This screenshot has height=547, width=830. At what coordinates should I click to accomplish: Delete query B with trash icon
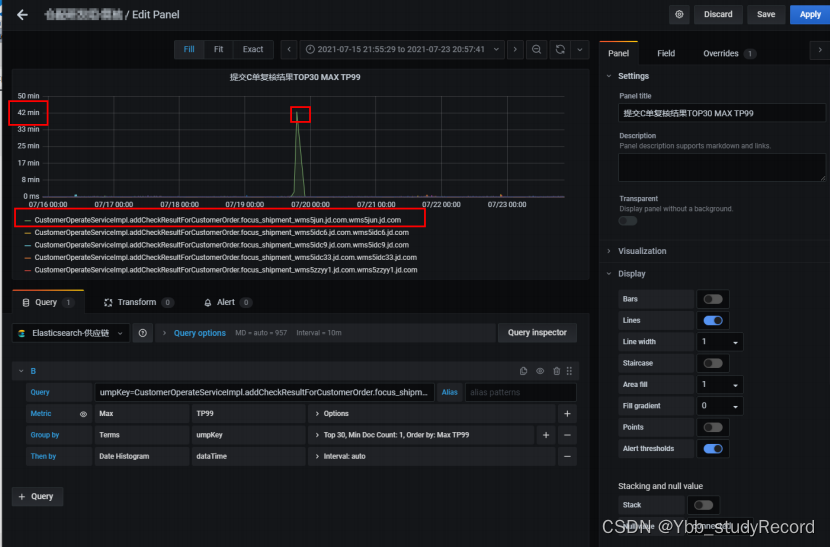pos(556,371)
